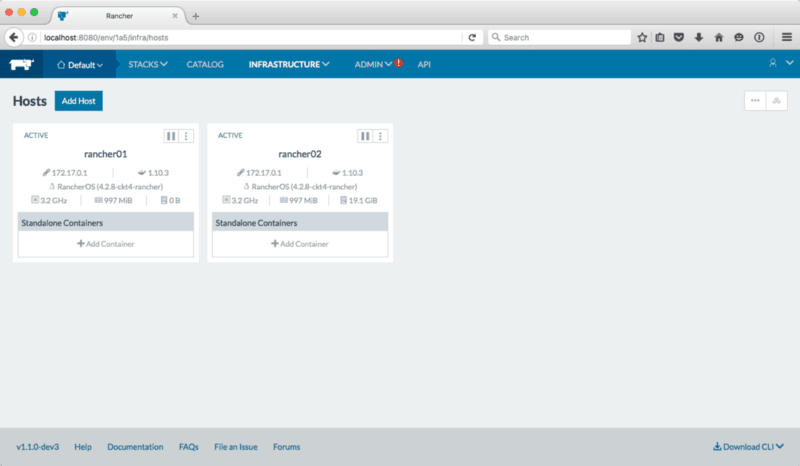Open the Stacks dropdown menu

[148, 64]
